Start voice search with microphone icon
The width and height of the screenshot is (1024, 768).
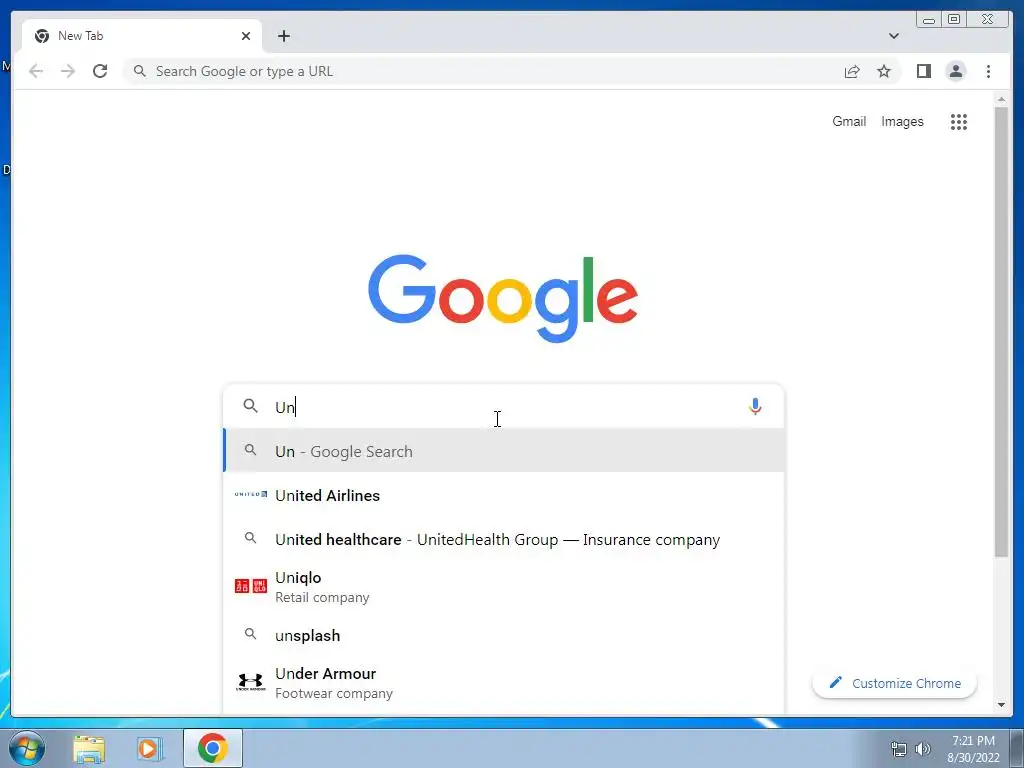click(755, 406)
